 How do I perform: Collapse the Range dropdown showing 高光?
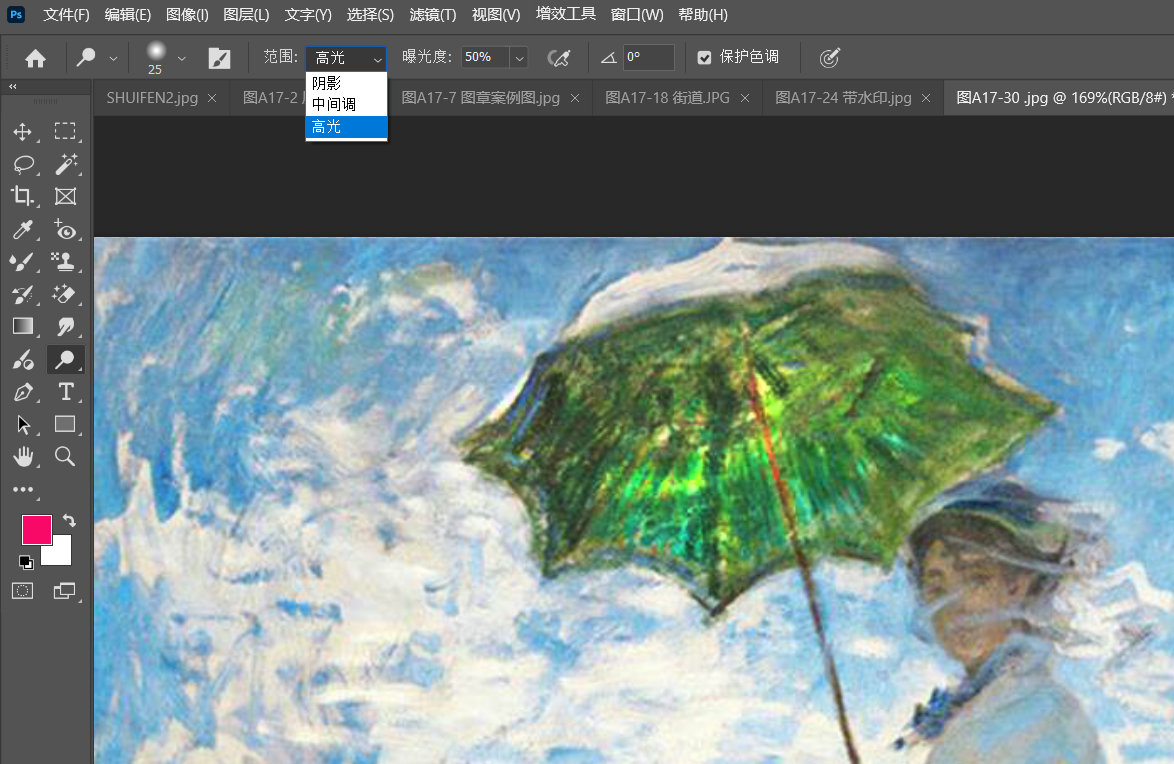(346, 58)
